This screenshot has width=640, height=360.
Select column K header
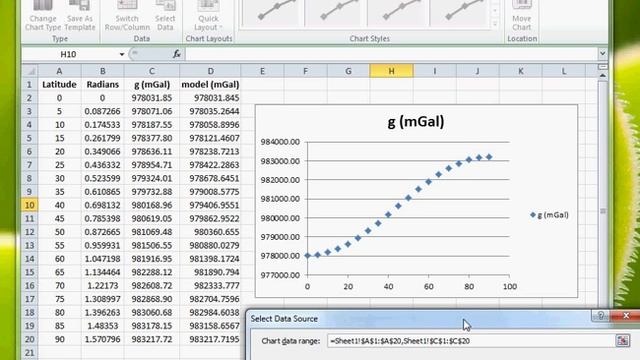(520, 71)
